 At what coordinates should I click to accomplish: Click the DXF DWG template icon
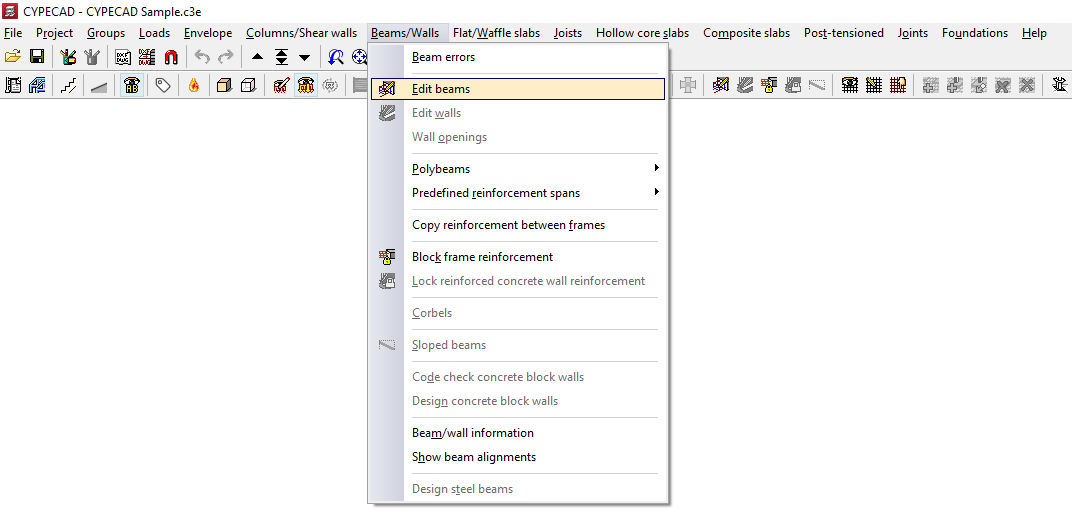(x=123, y=57)
